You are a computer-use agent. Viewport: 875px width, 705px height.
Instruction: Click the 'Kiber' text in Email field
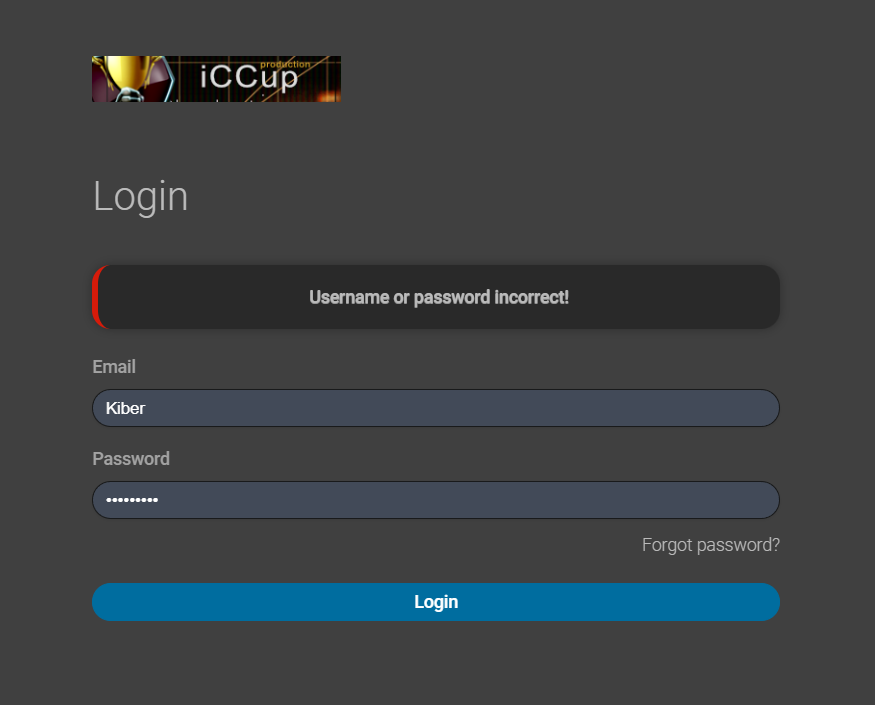point(126,408)
